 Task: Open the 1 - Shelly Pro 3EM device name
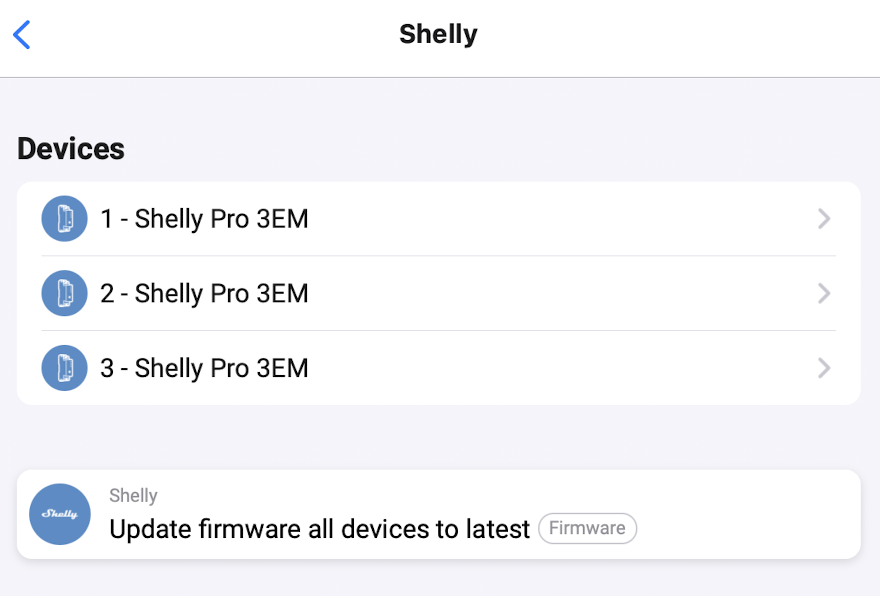point(204,219)
